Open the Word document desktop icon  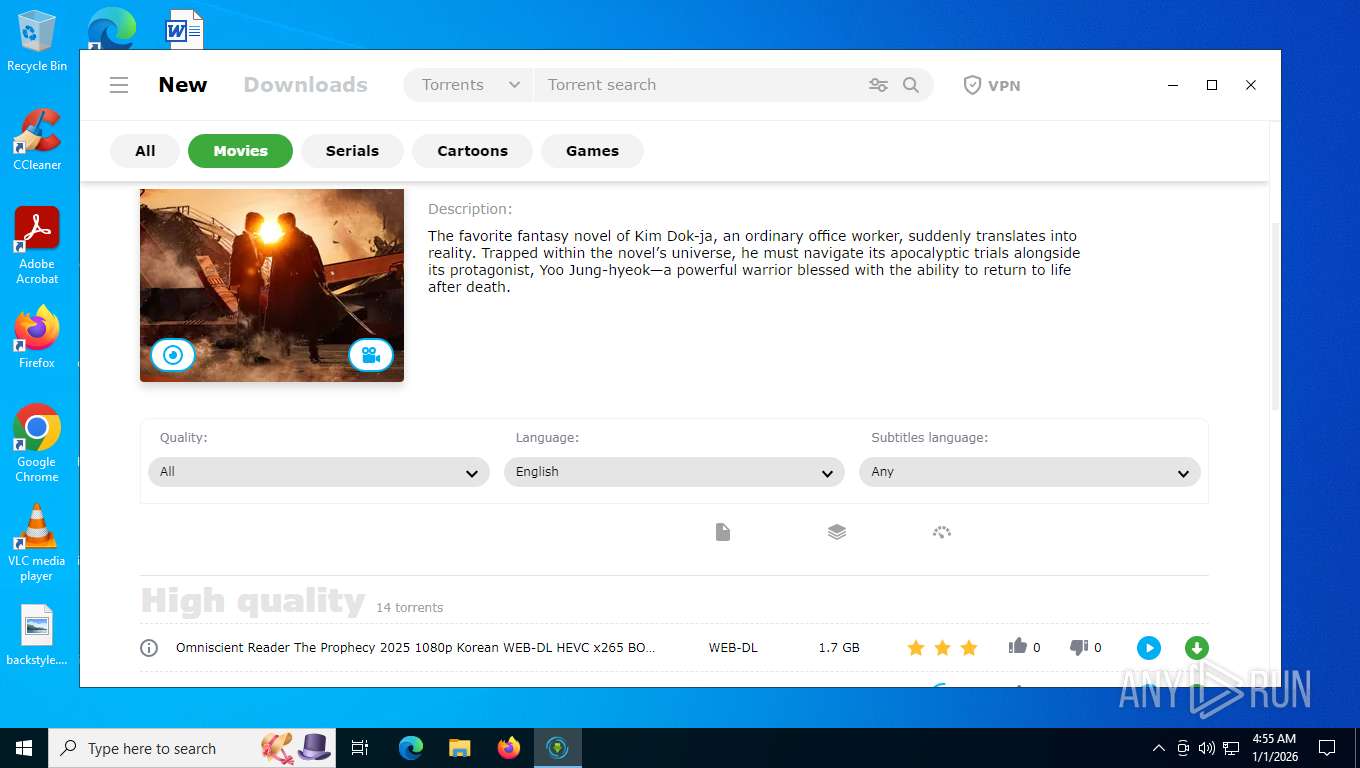pos(184,29)
